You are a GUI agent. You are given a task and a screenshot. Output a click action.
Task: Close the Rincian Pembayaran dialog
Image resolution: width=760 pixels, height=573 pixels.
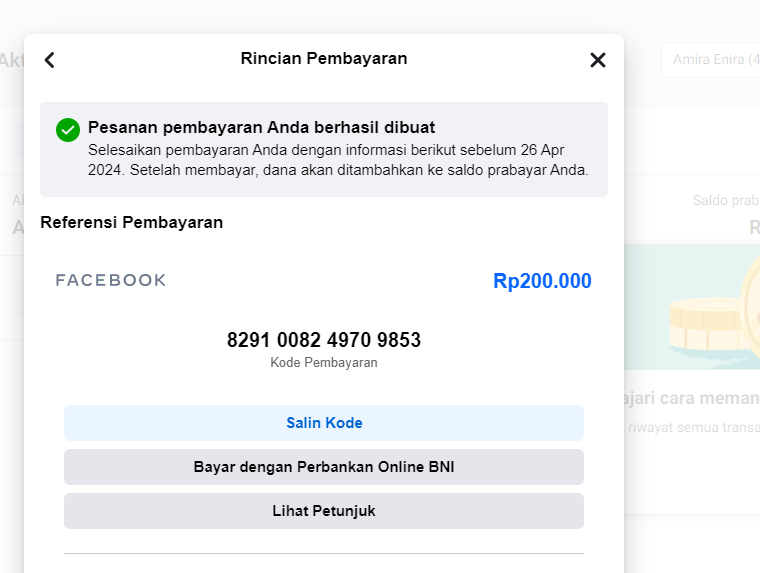click(598, 60)
